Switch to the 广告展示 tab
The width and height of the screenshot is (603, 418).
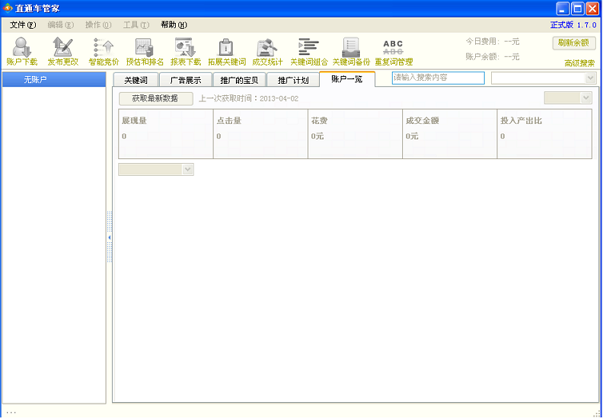[185, 80]
